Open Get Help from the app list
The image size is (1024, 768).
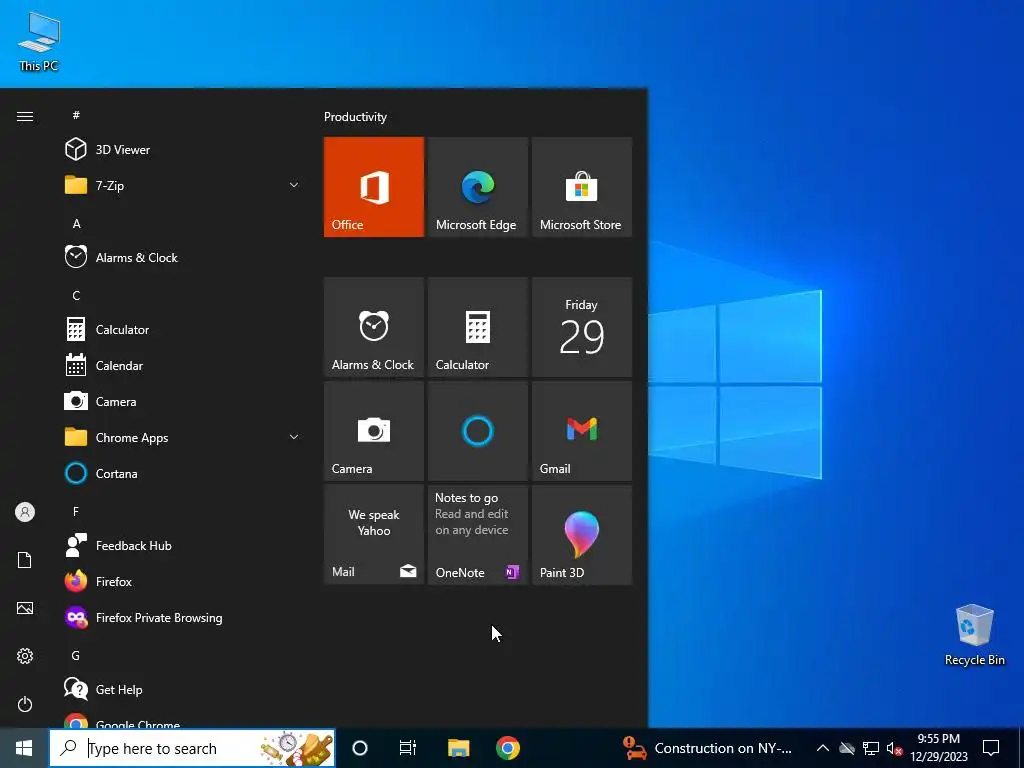coord(183,689)
